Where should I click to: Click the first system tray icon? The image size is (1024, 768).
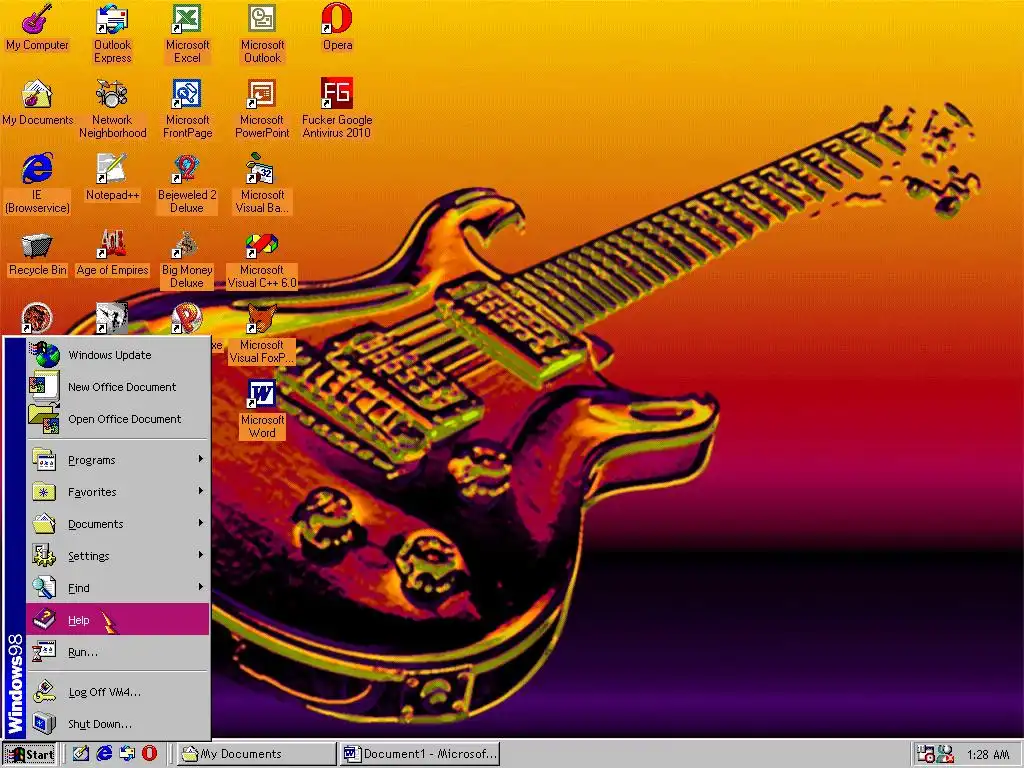[925, 754]
